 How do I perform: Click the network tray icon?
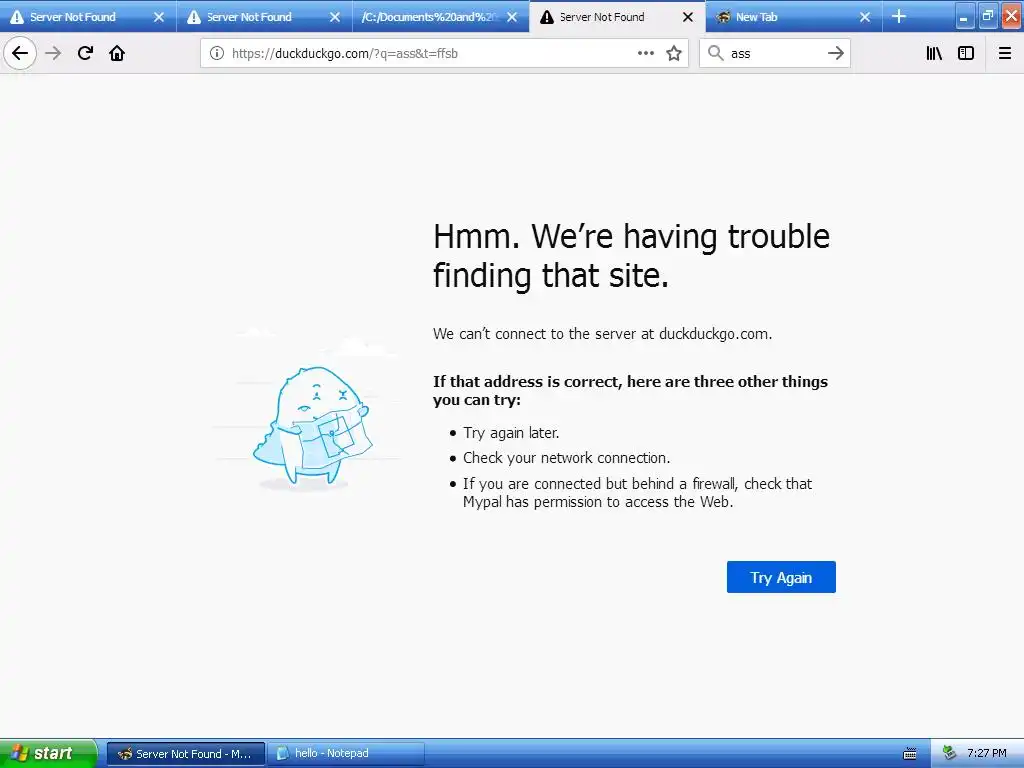pos(949,754)
